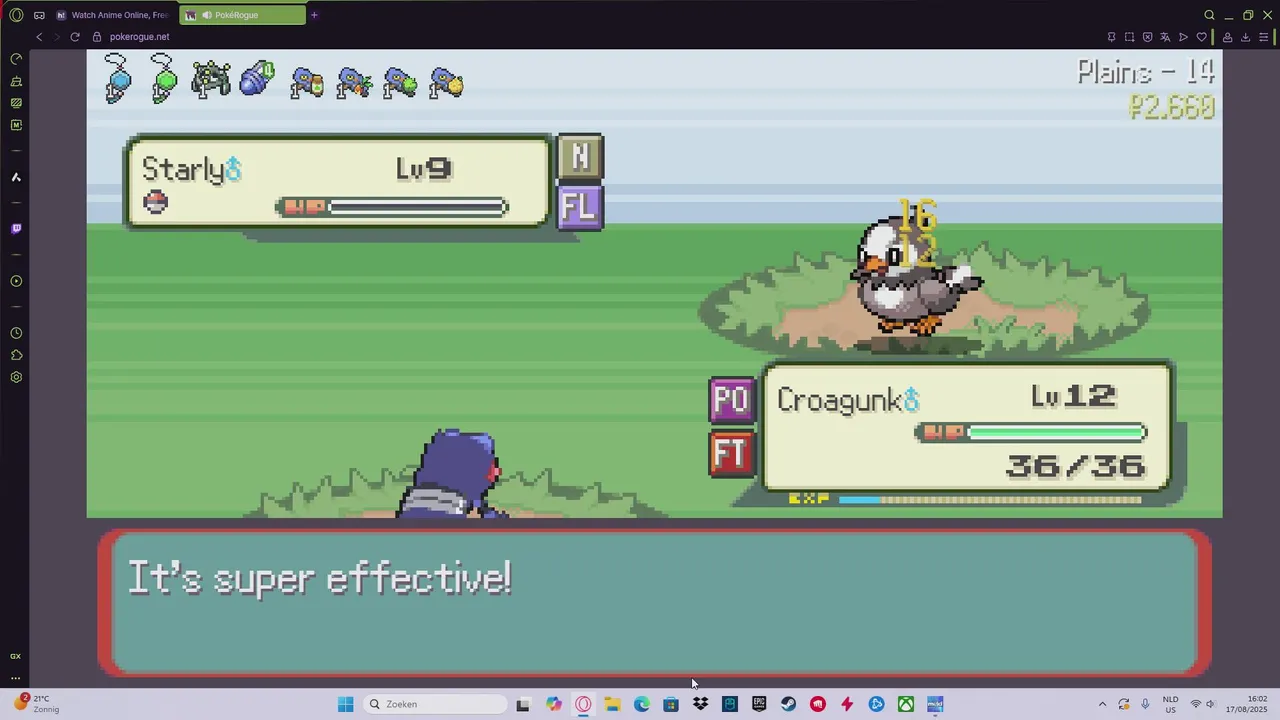This screenshot has height=720, width=1280.
Task: Open the Twitch icon in Opera sidebar
Action: point(16,229)
